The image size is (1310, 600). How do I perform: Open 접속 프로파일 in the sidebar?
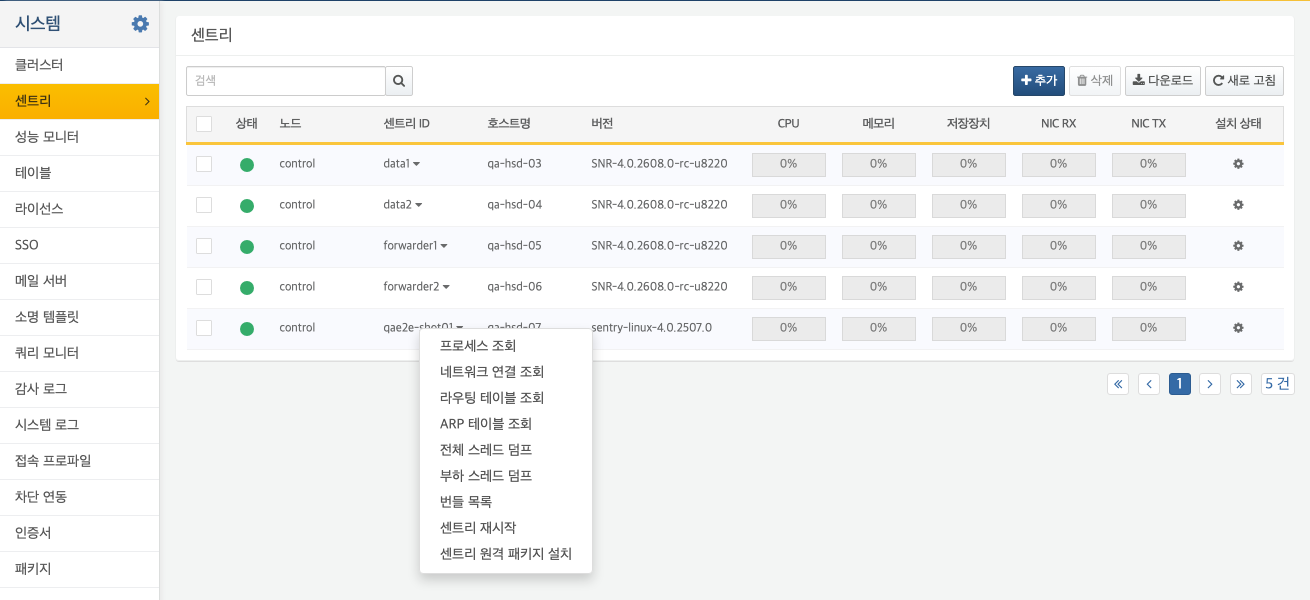click(79, 461)
